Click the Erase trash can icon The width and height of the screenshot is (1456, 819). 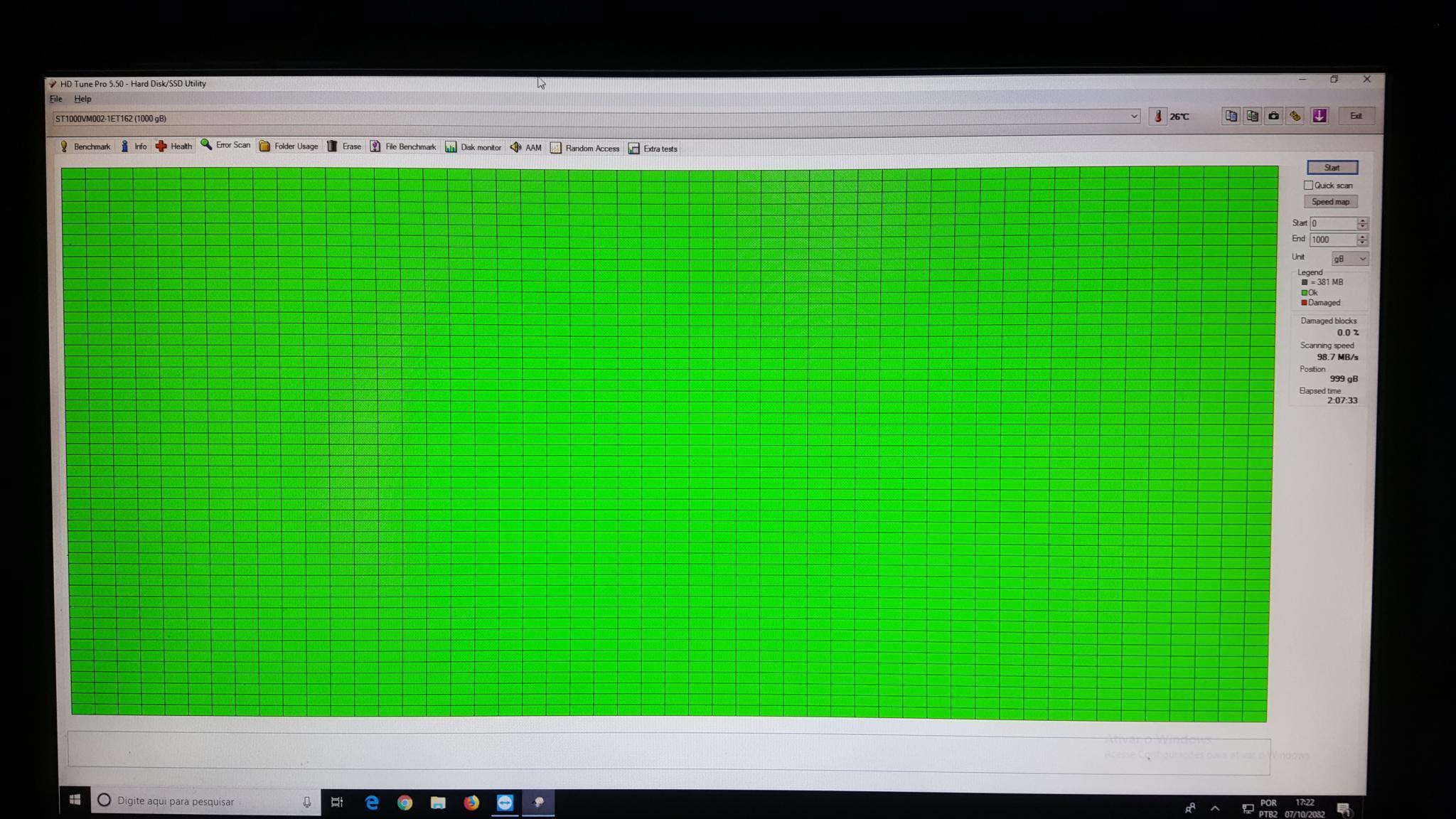[x=332, y=146]
